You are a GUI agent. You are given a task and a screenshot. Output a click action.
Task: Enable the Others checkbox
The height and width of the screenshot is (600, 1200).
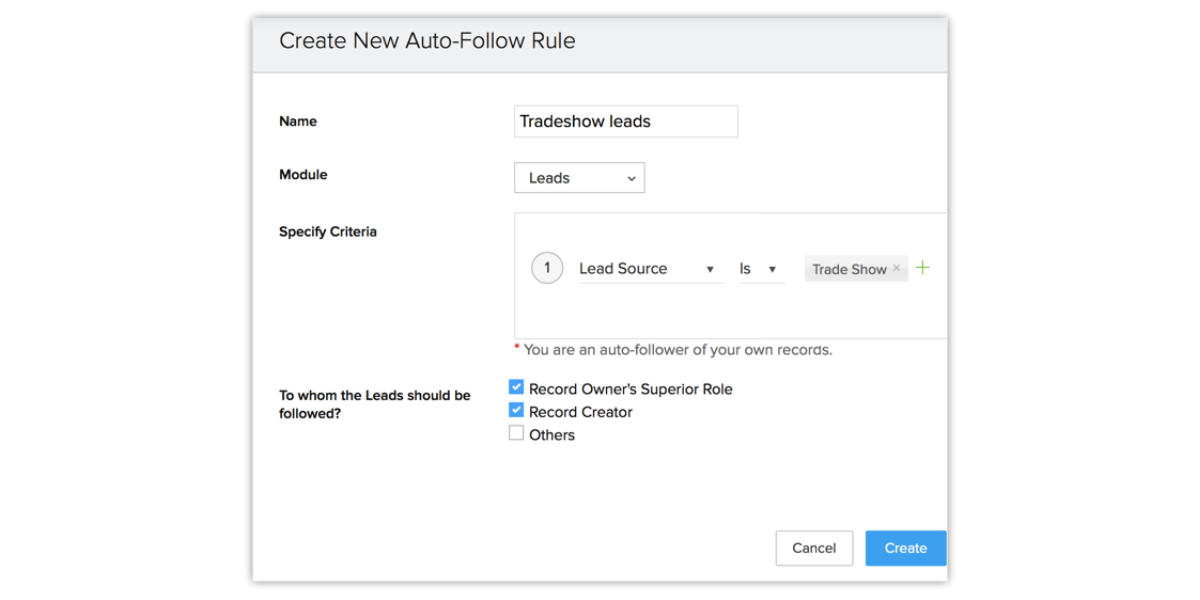pos(516,433)
